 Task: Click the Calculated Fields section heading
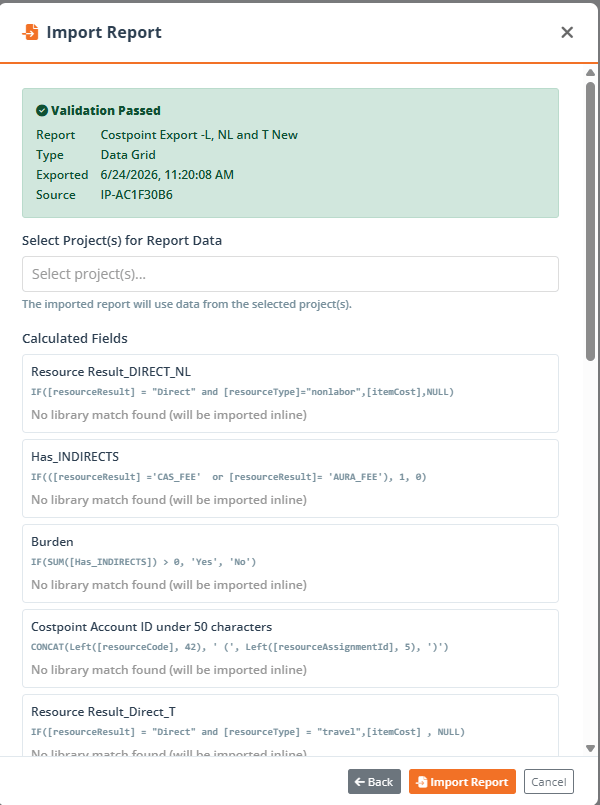75,339
